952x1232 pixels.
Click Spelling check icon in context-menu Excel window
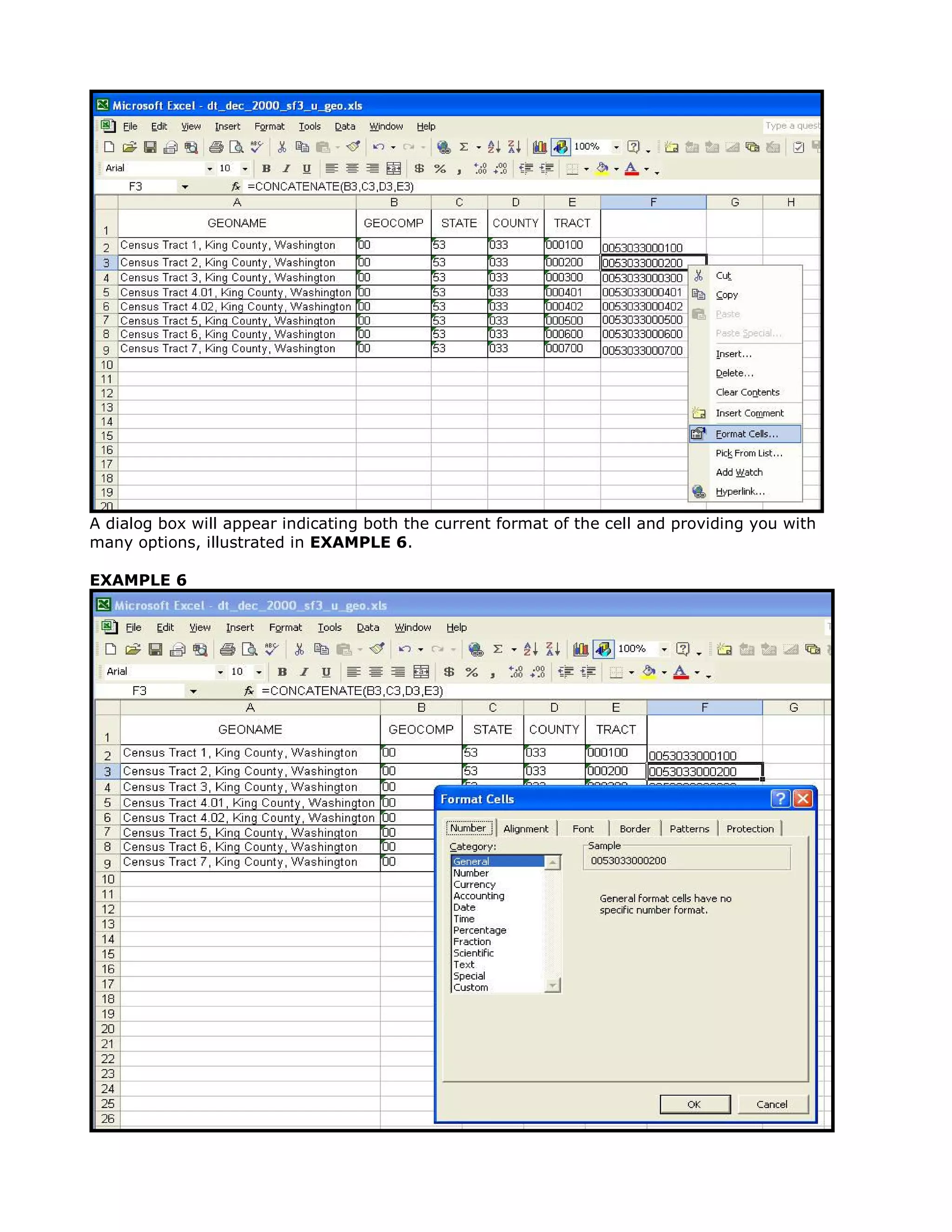pyautogui.click(x=257, y=147)
